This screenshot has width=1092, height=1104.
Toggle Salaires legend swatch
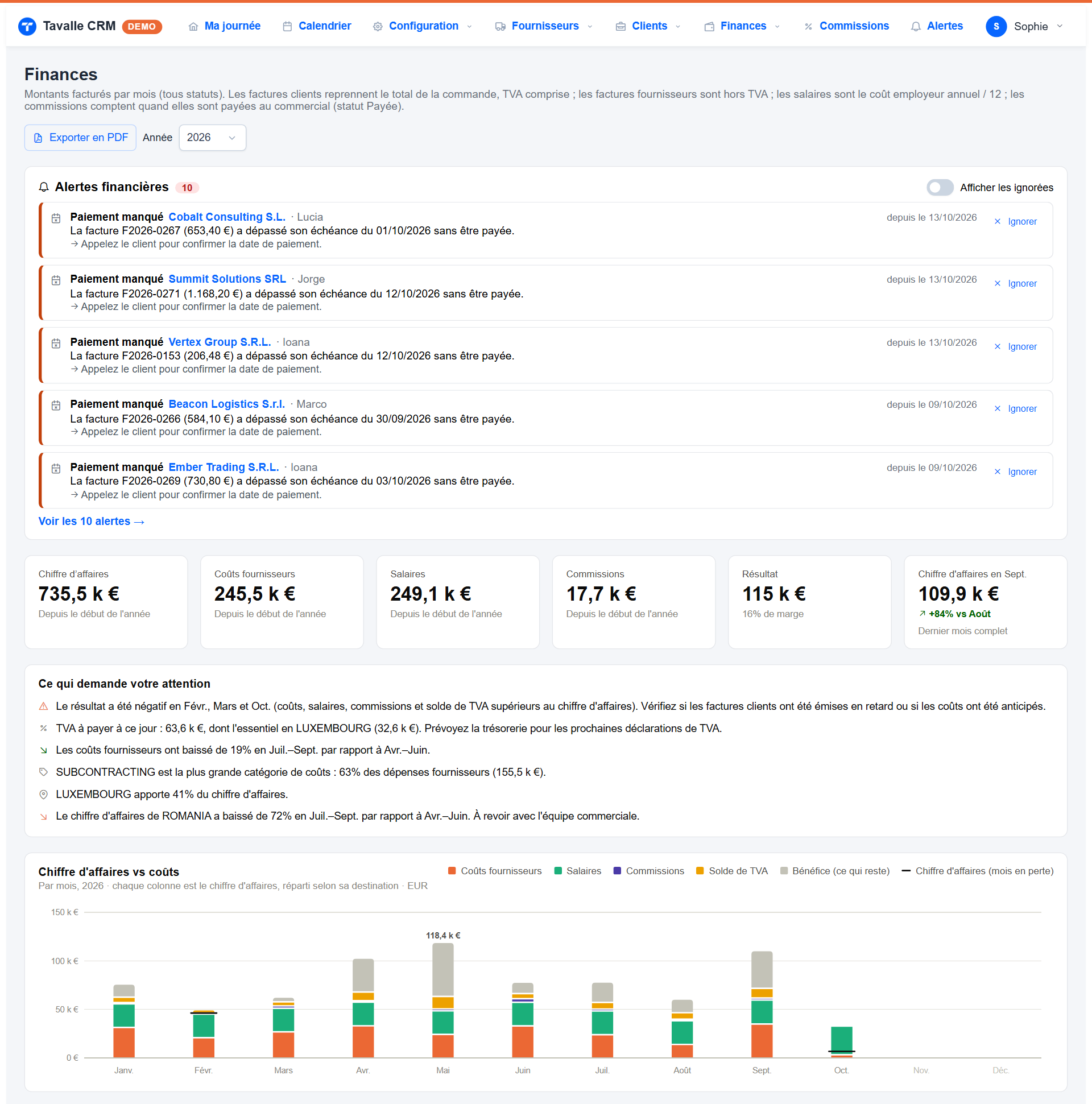click(x=558, y=871)
